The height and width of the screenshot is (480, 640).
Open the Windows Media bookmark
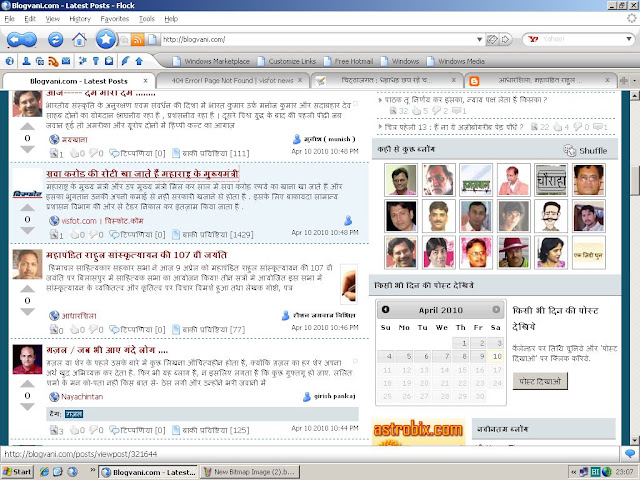point(456,61)
